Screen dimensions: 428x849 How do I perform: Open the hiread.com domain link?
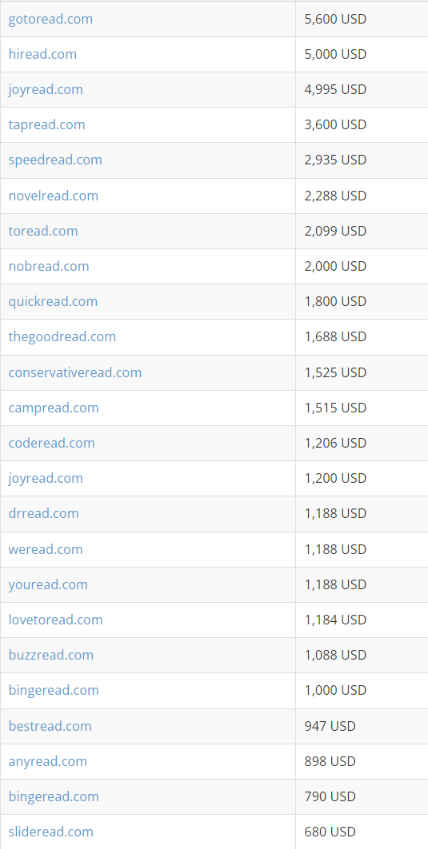click(42, 54)
